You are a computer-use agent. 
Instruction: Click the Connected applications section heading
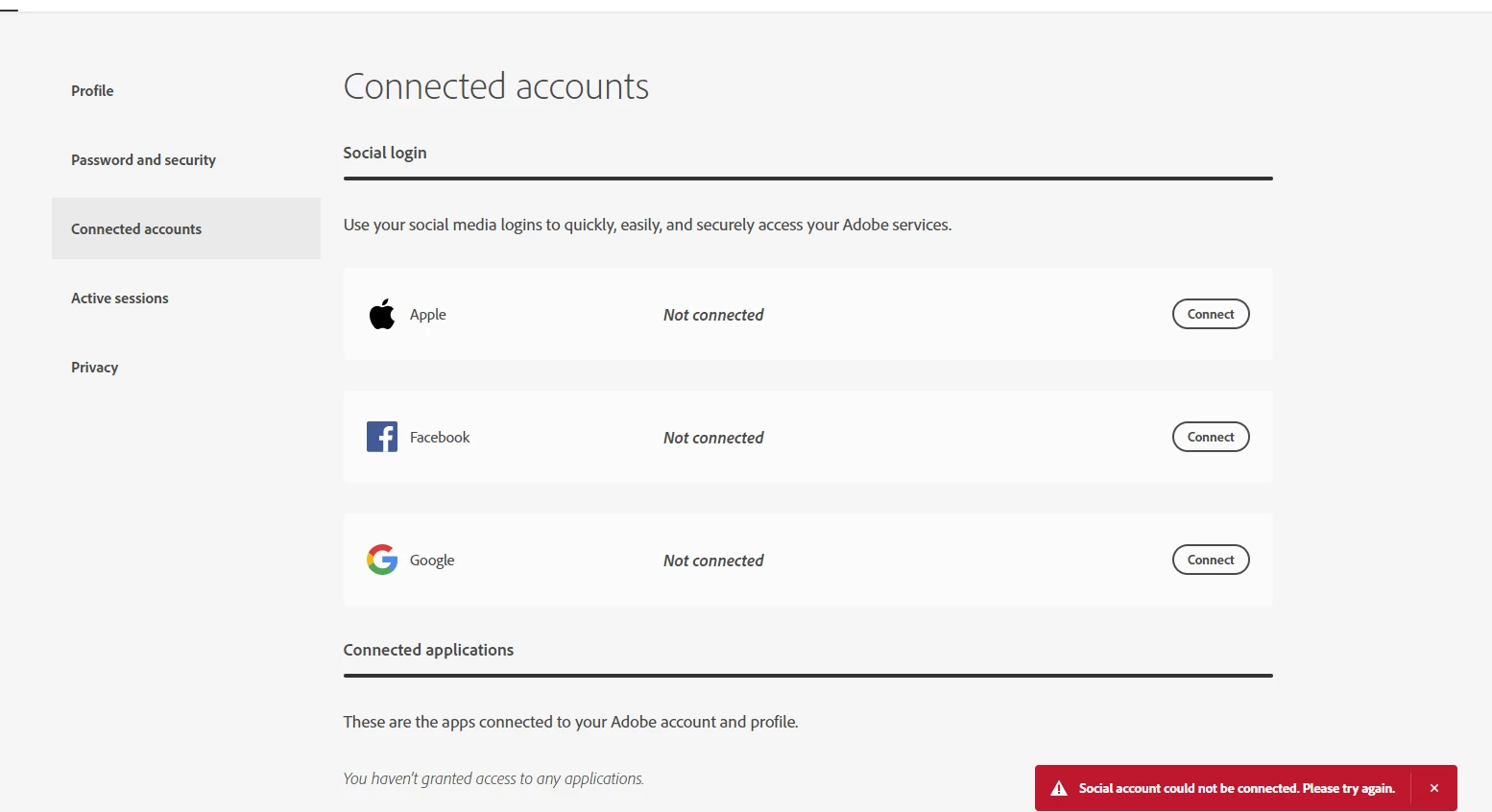pos(428,650)
